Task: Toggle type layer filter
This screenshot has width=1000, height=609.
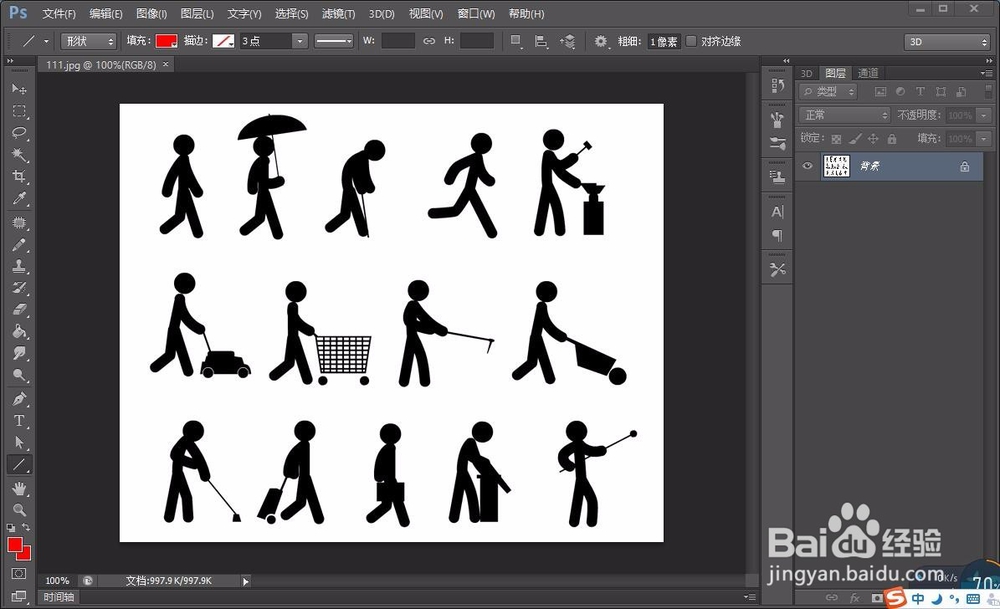Action: pyautogui.click(x=920, y=92)
